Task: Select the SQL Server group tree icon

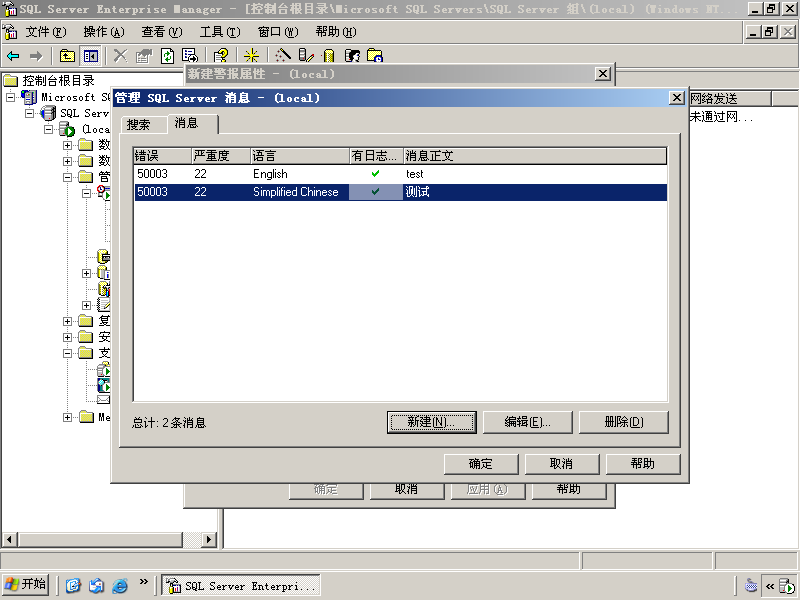Action: (48, 113)
